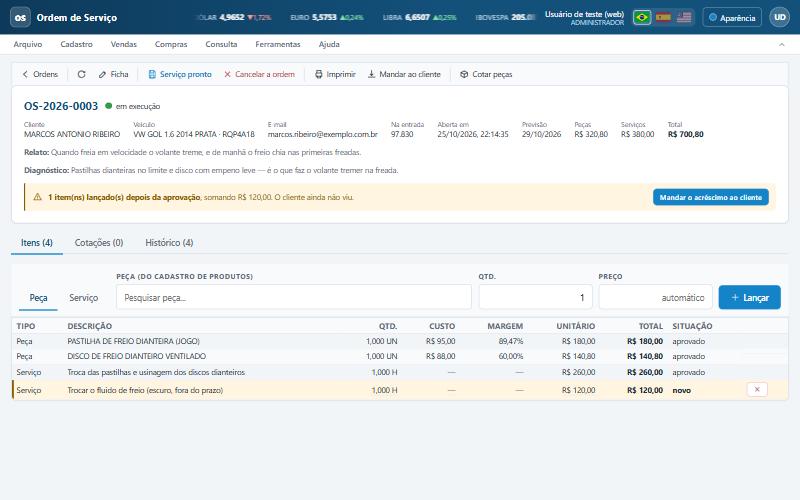Open Ficha with the pencil icon
800x500 pixels.
point(113,74)
